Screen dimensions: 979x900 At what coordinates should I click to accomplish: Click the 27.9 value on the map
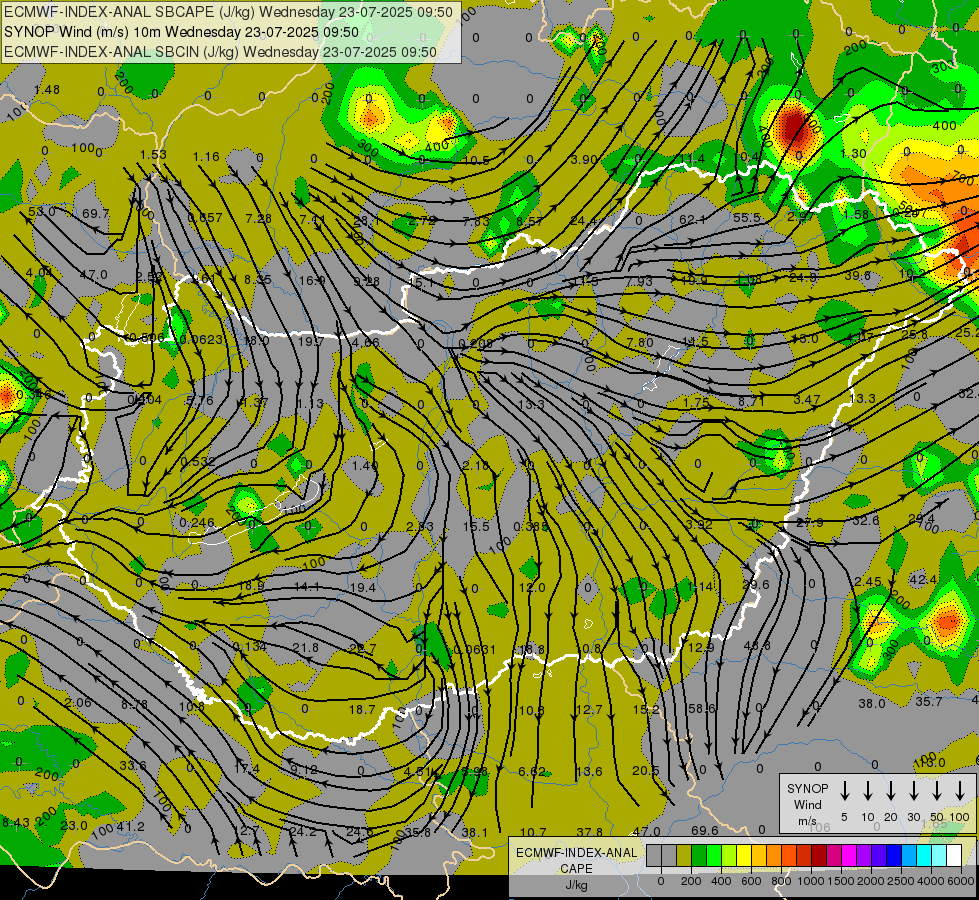click(810, 522)
